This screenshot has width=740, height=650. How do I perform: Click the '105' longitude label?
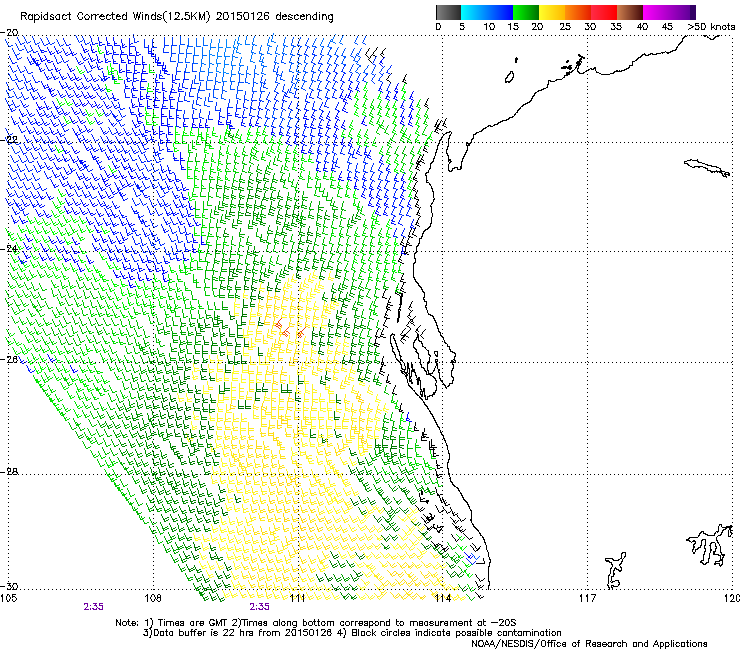(x=9, y=599)
